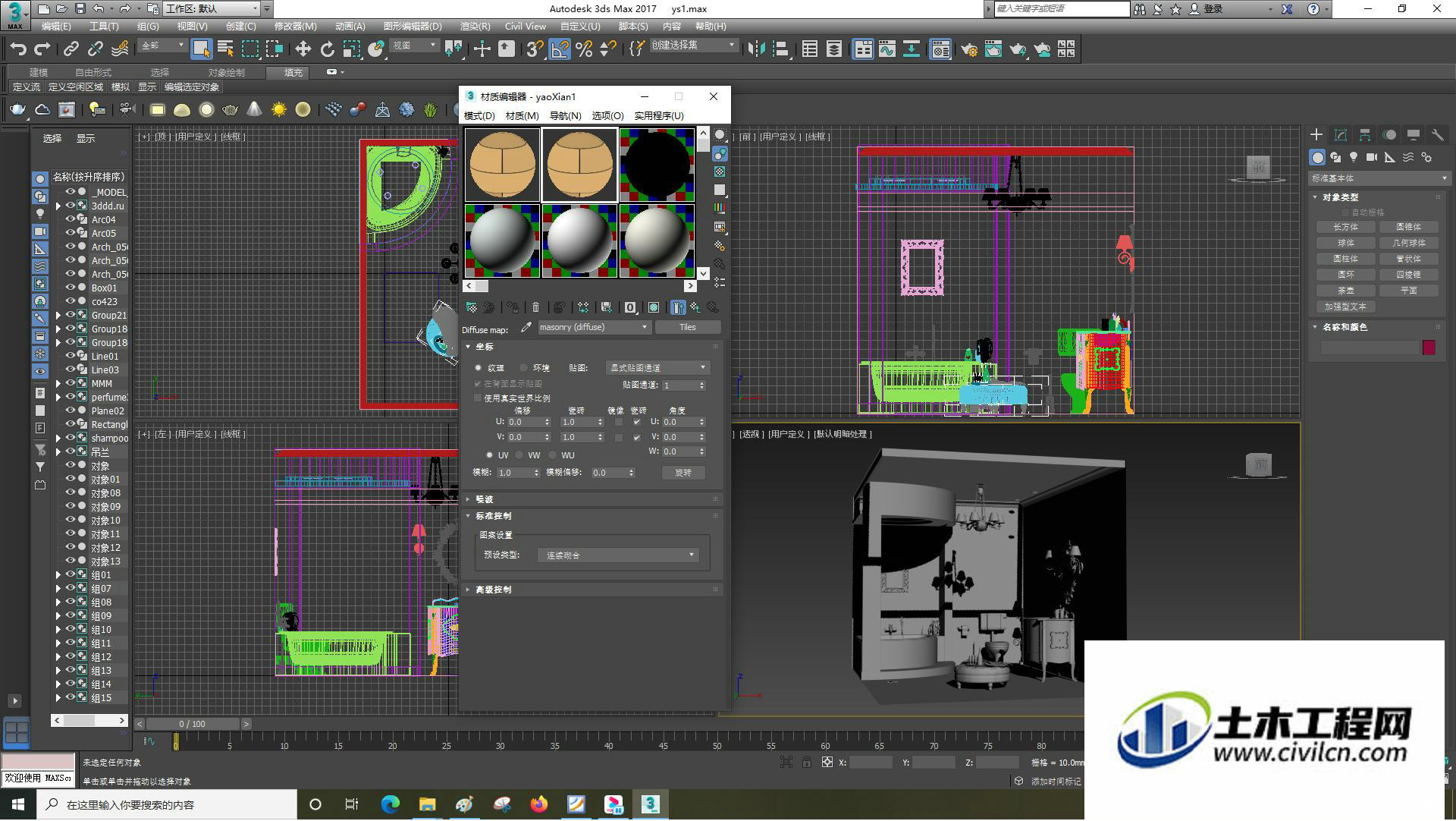Open the masonry (diffuse) map dropdown
The image size is (1456, 821).
[594, 328]
